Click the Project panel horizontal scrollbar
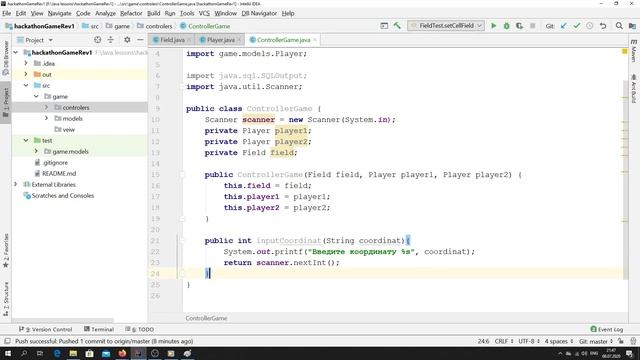Screen dimensions: 640x360 pyautogui.click(x=62, y=321)
